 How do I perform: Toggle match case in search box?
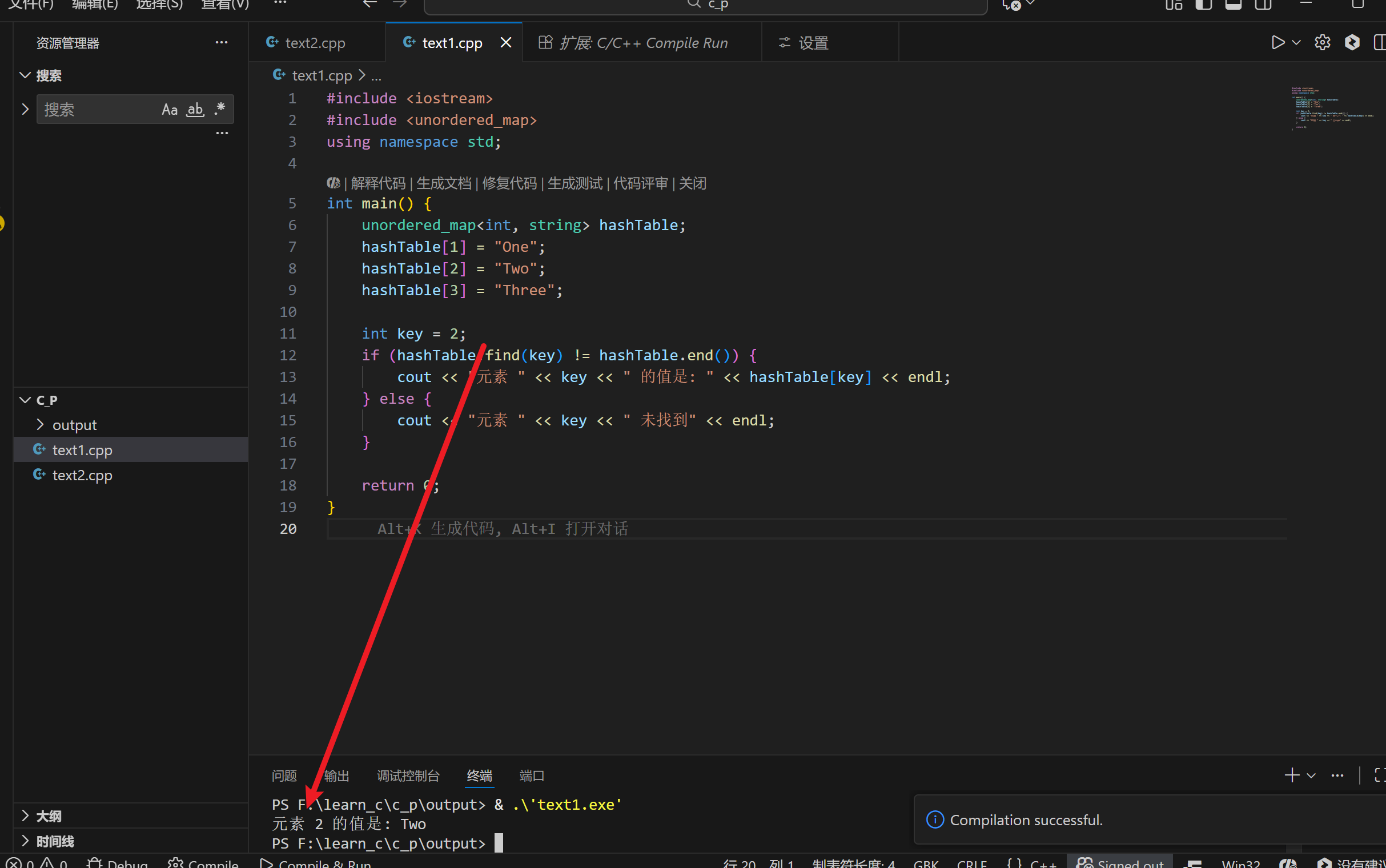pyautogui.click(x=169, y=110)
